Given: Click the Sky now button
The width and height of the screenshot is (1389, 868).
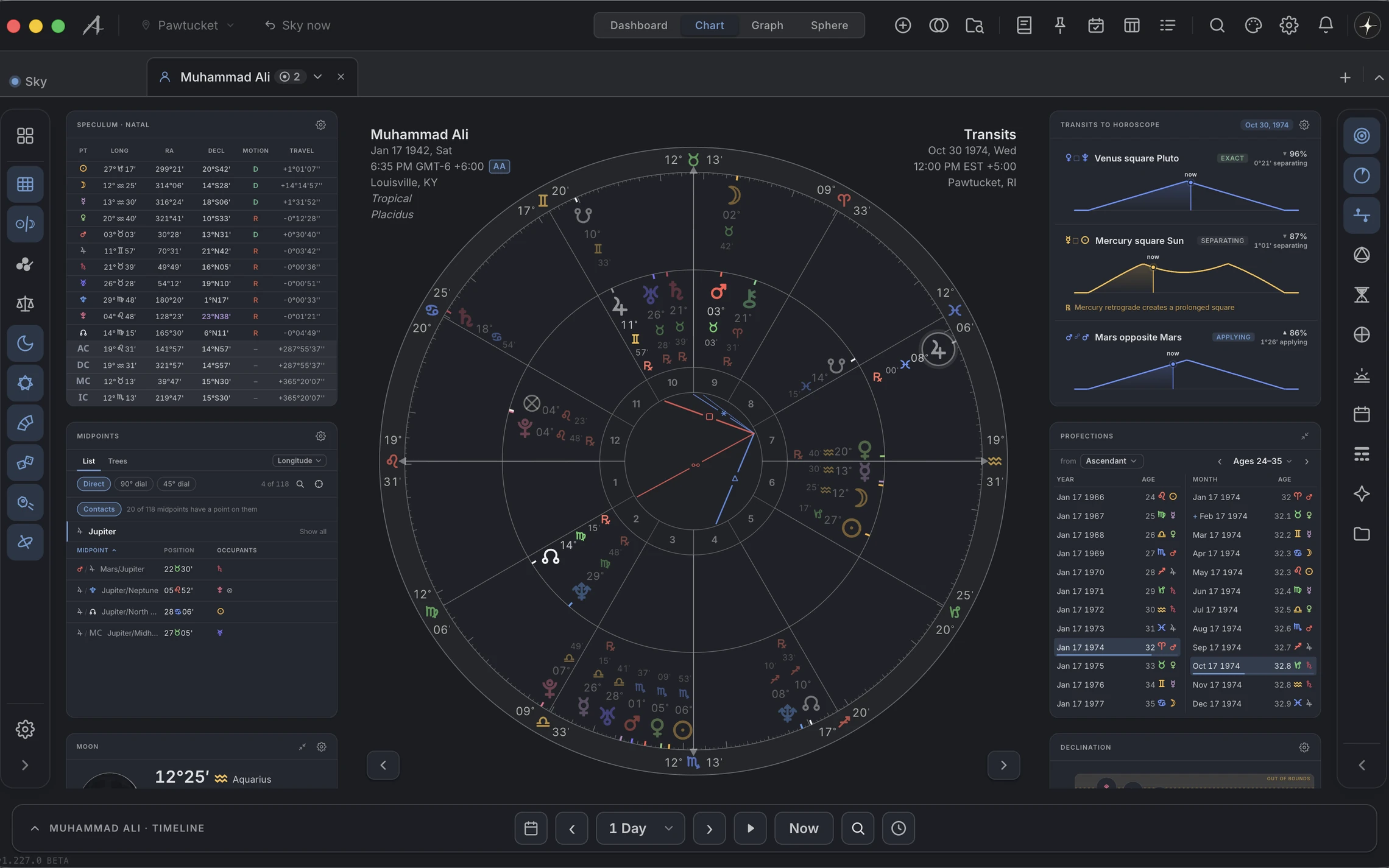Looking at the screenshot, I should click(297, 25).
